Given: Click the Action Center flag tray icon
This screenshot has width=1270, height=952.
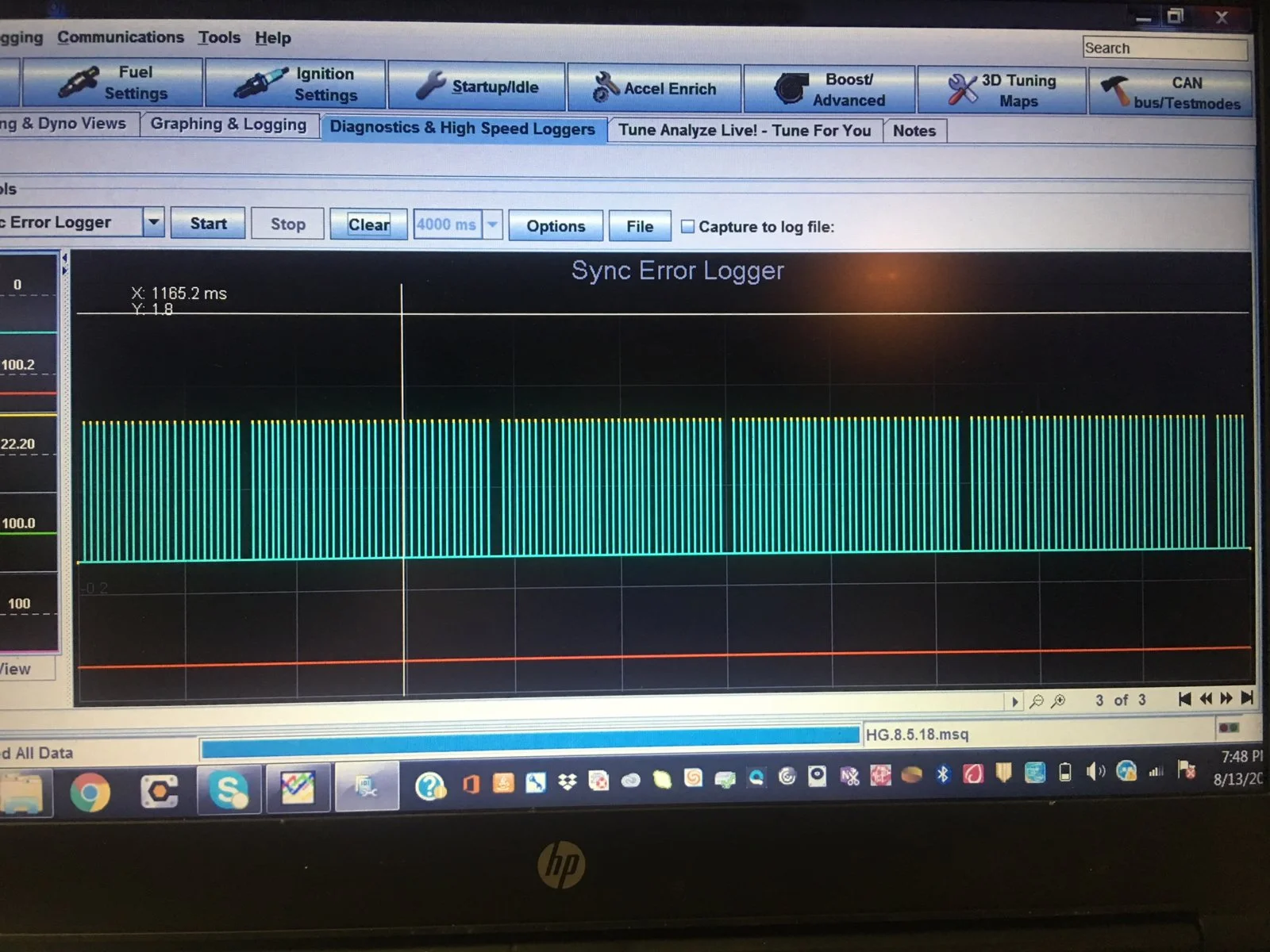Looking at the screenshot, I should click(1187, 770).
